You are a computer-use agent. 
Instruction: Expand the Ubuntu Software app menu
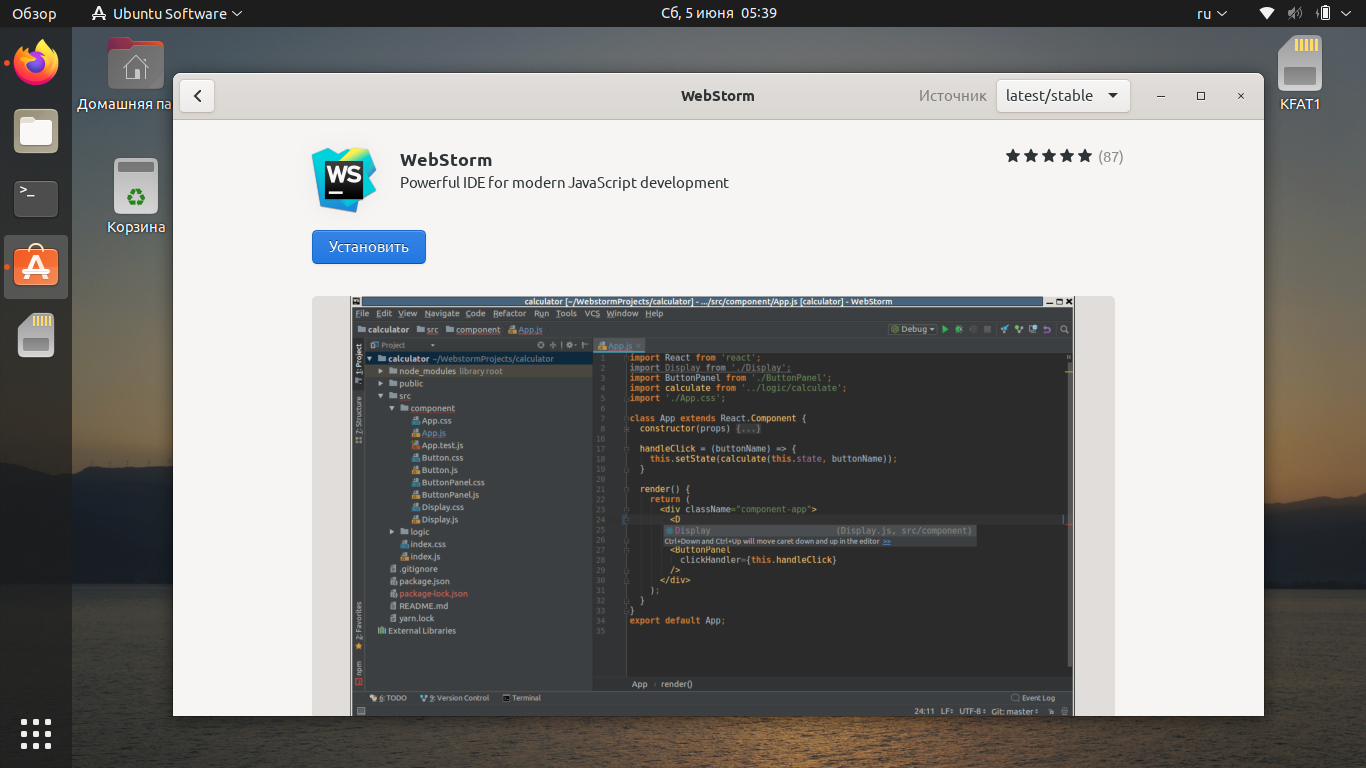(x=166, y=13)
